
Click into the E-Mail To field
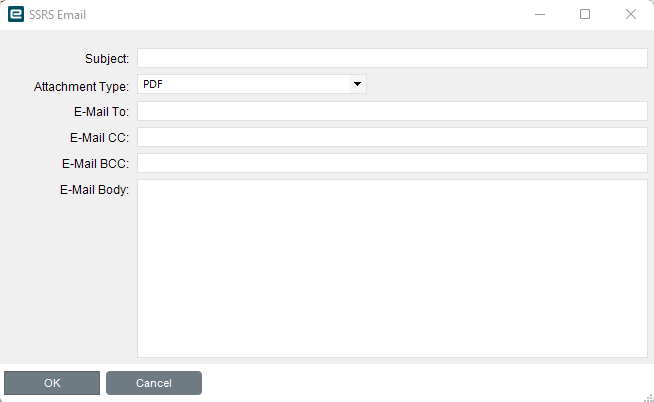[392, 111]
